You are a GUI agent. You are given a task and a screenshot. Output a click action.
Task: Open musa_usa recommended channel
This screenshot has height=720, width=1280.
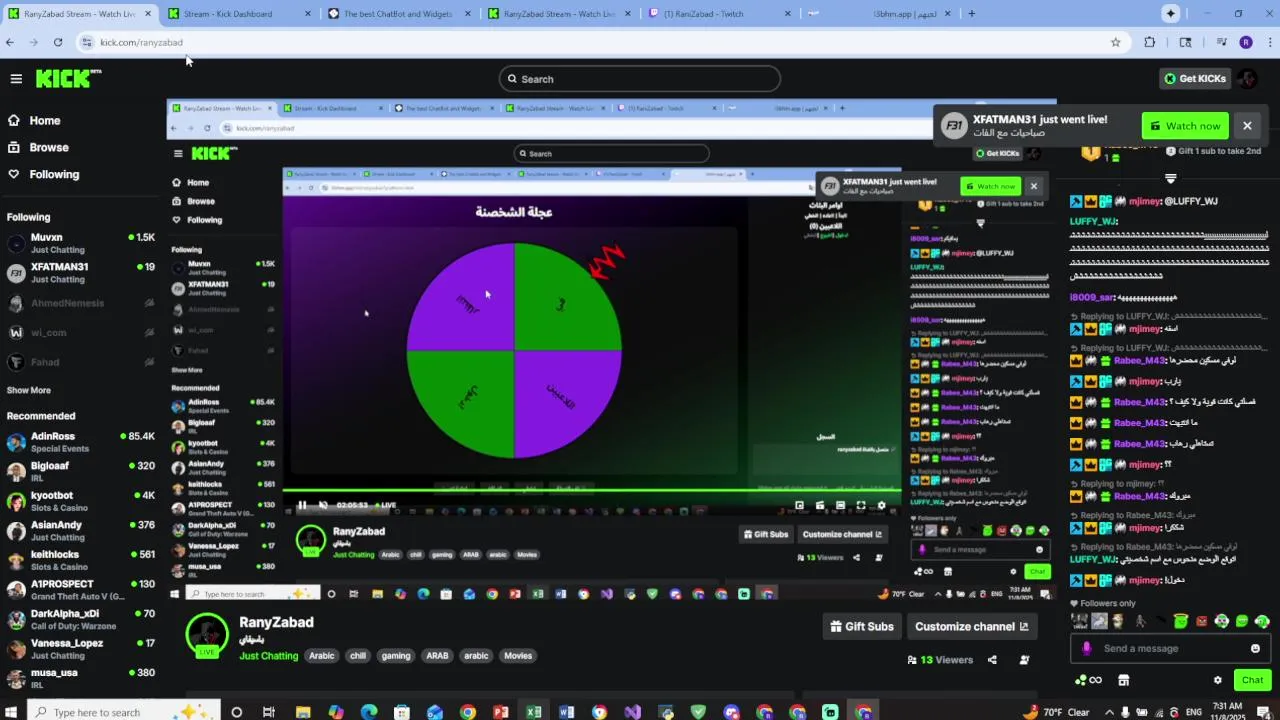[80, 678]
